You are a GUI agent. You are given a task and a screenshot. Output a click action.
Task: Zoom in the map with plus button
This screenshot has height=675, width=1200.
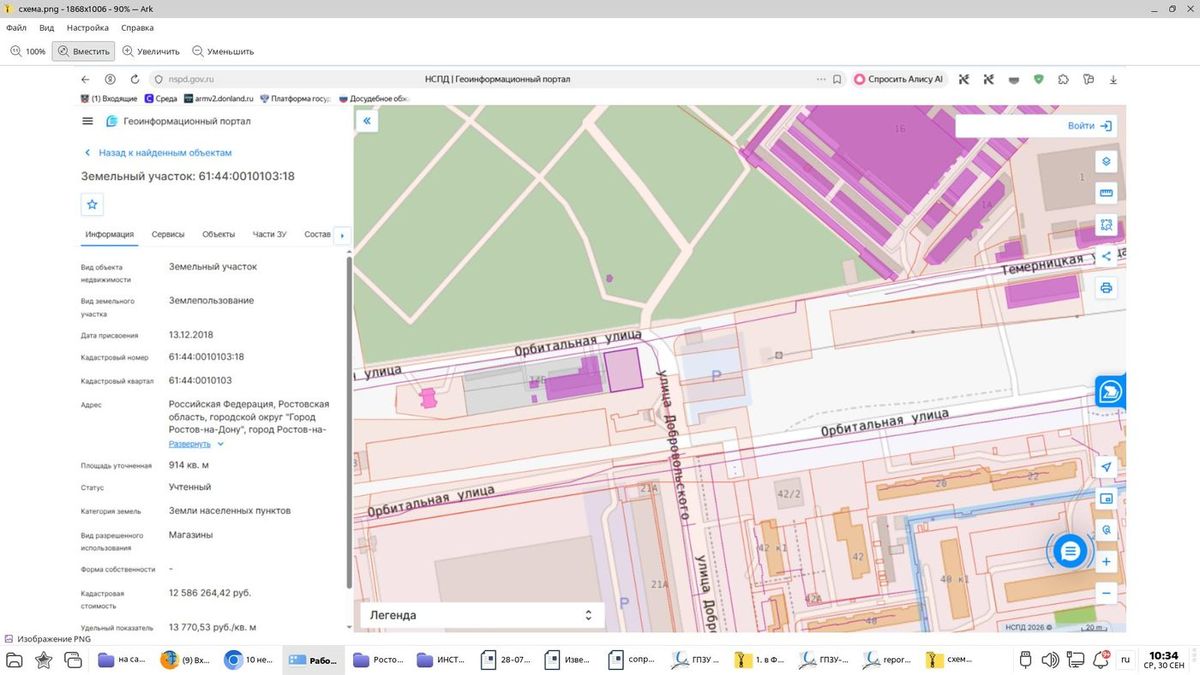coord(1106,562)
